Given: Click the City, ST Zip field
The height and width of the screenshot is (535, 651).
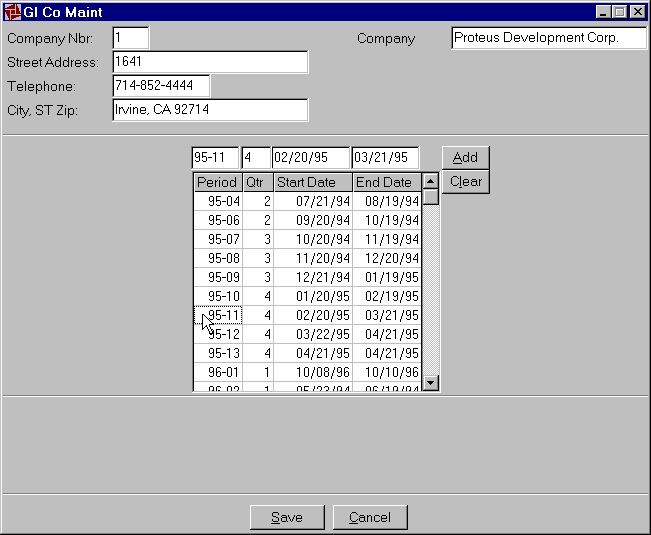Looking at the screenshot, I should 210,110.
